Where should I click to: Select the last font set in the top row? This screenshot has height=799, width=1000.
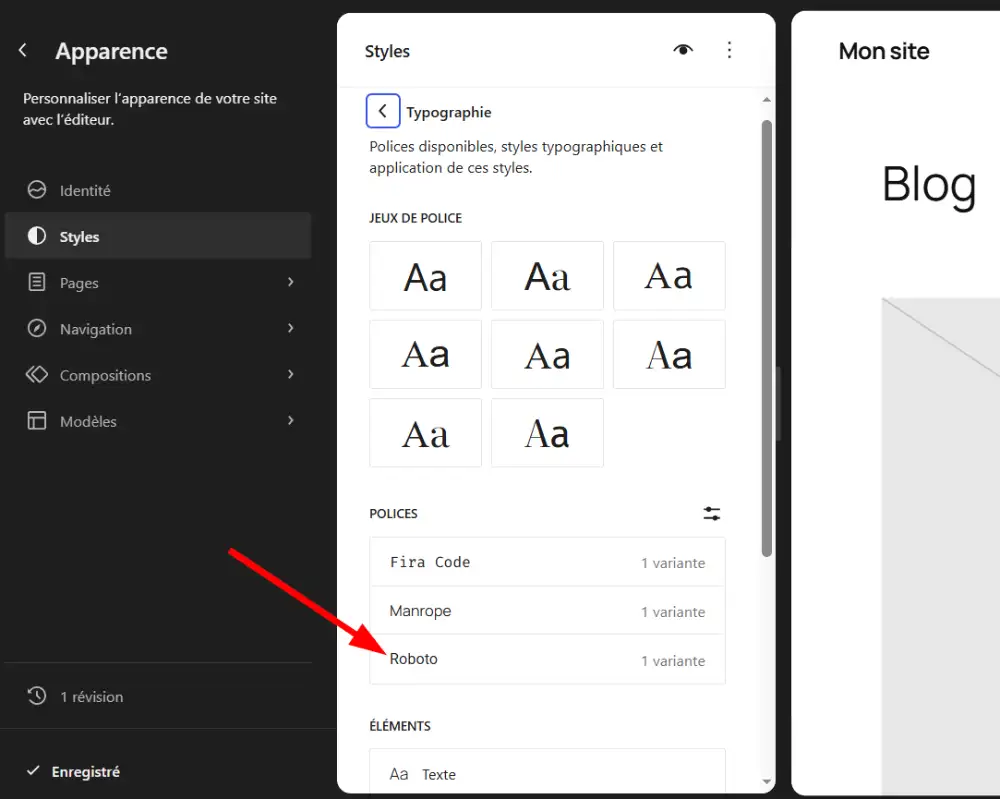tap(669, 276)
